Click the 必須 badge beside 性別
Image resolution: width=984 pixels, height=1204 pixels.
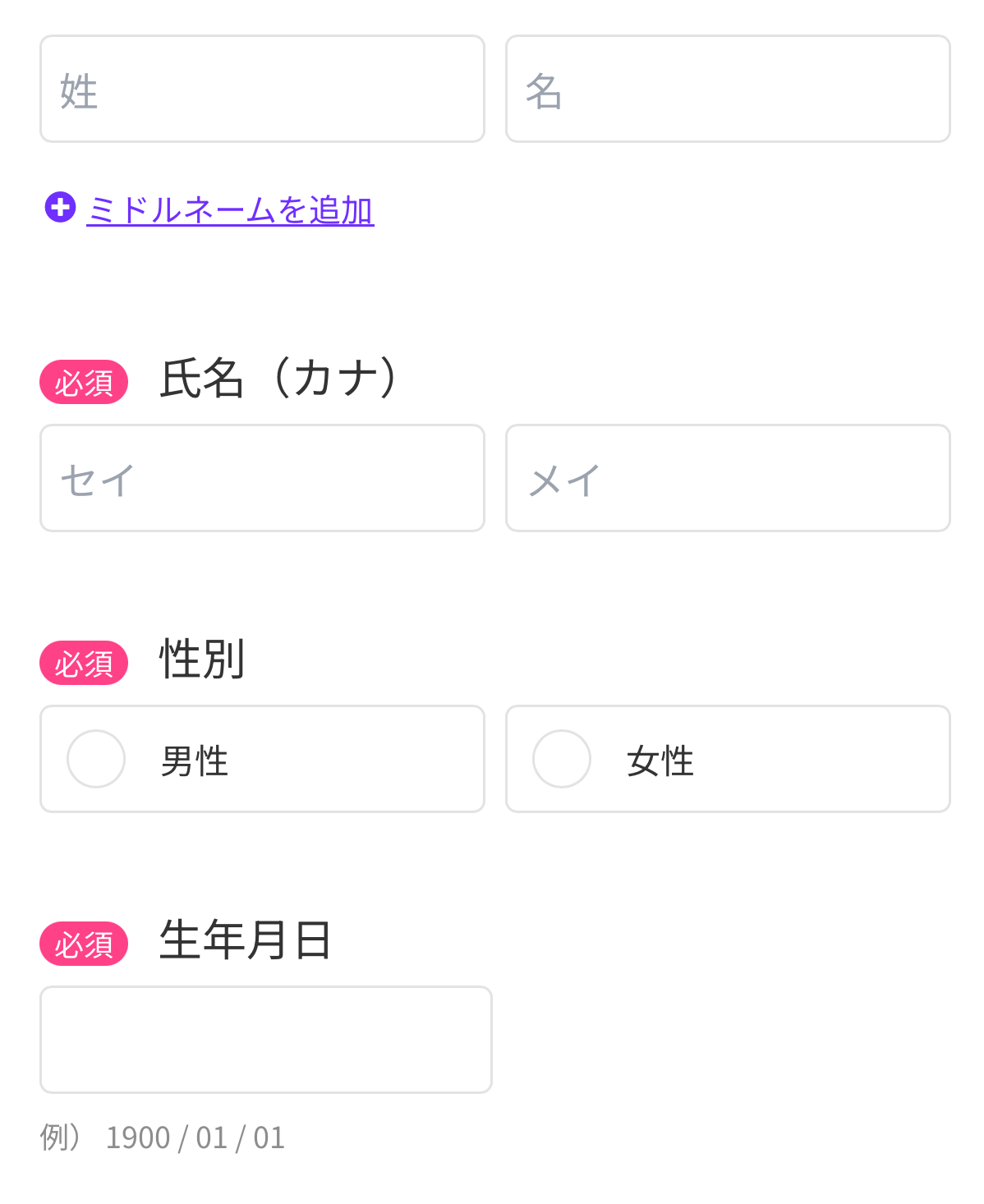(x=84, y=663)
